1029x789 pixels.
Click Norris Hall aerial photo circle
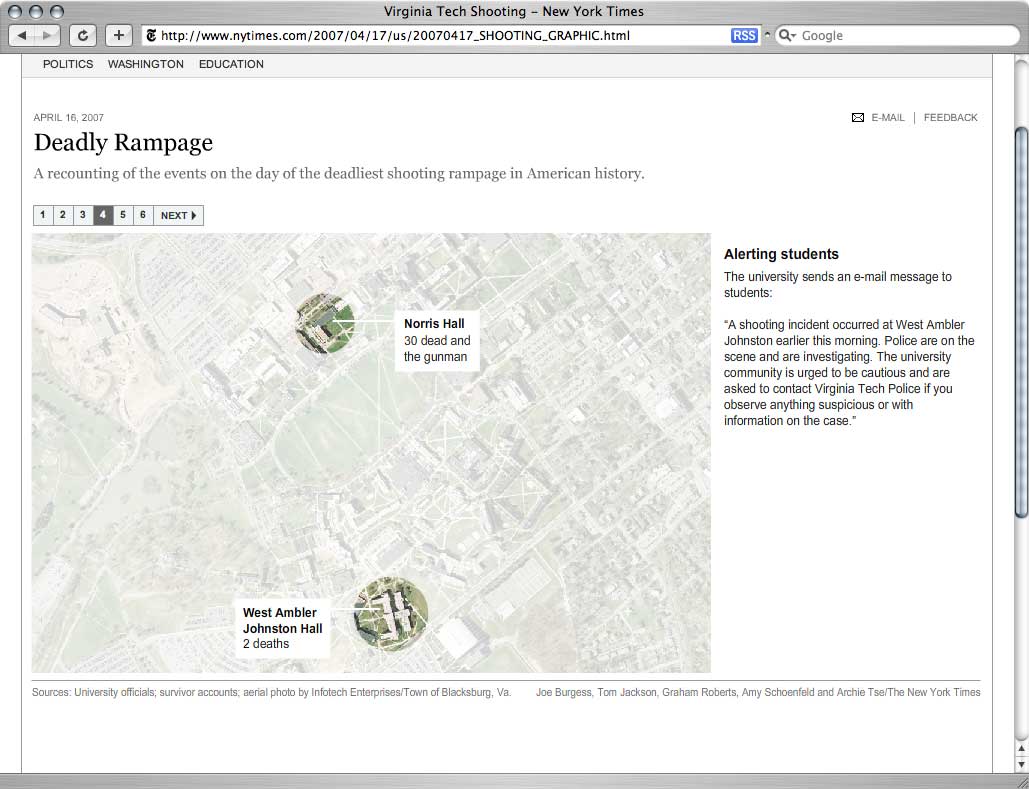(x=325, y=324)
